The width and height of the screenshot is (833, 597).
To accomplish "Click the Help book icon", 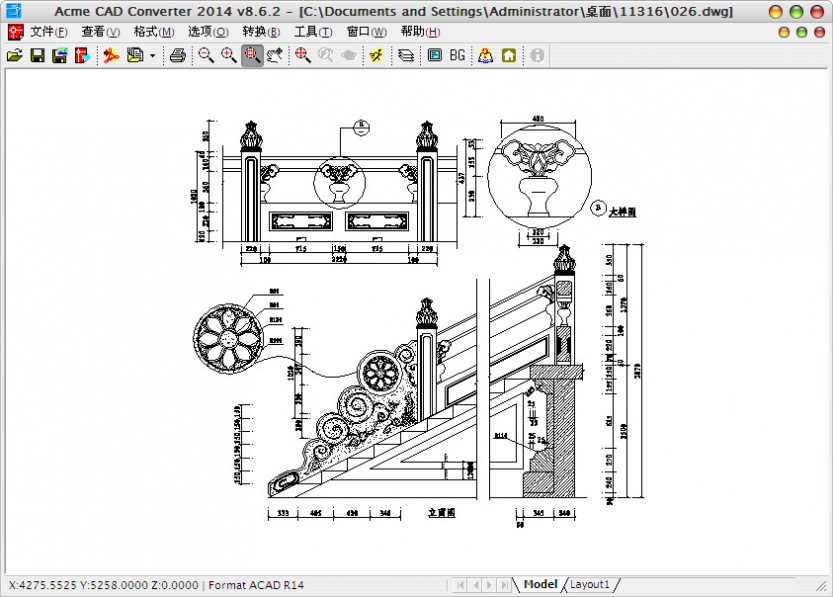I will click(x=485, y=55).
